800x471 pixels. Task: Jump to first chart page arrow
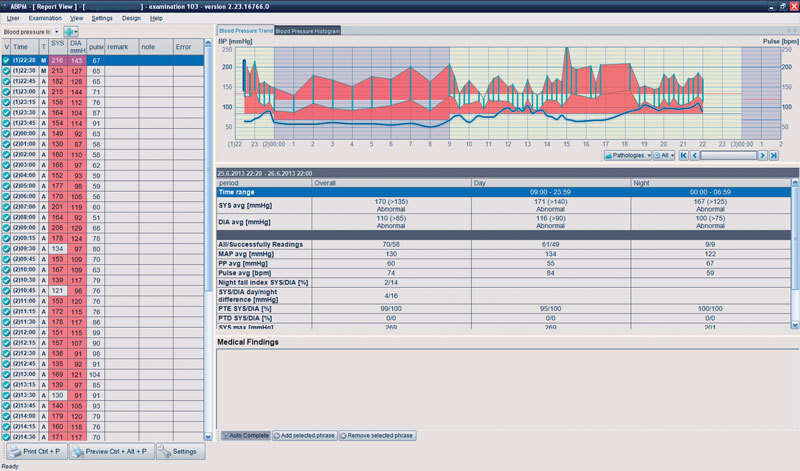tap(684, 156)
